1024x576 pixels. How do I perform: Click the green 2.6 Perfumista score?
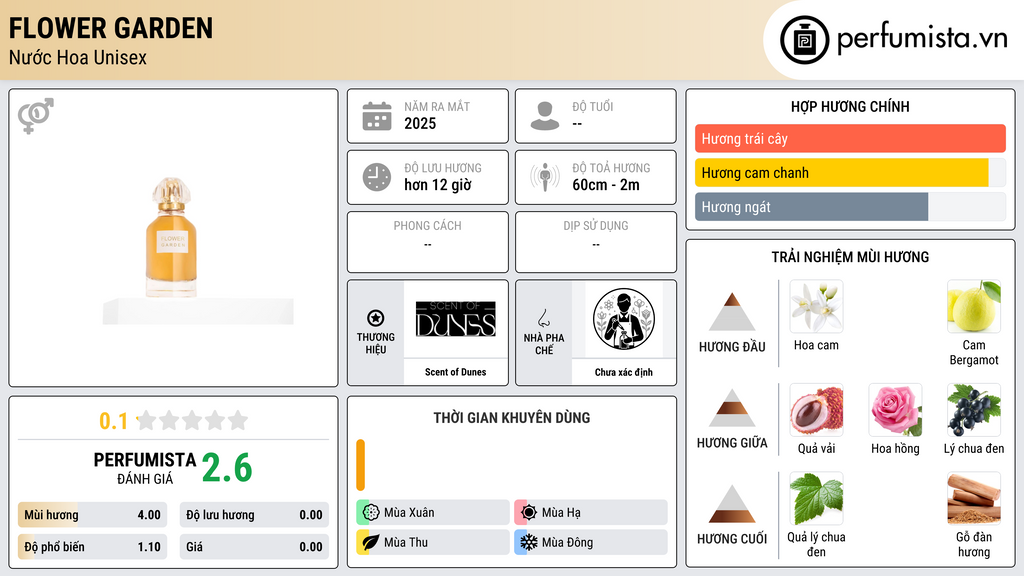pos(227,468)
